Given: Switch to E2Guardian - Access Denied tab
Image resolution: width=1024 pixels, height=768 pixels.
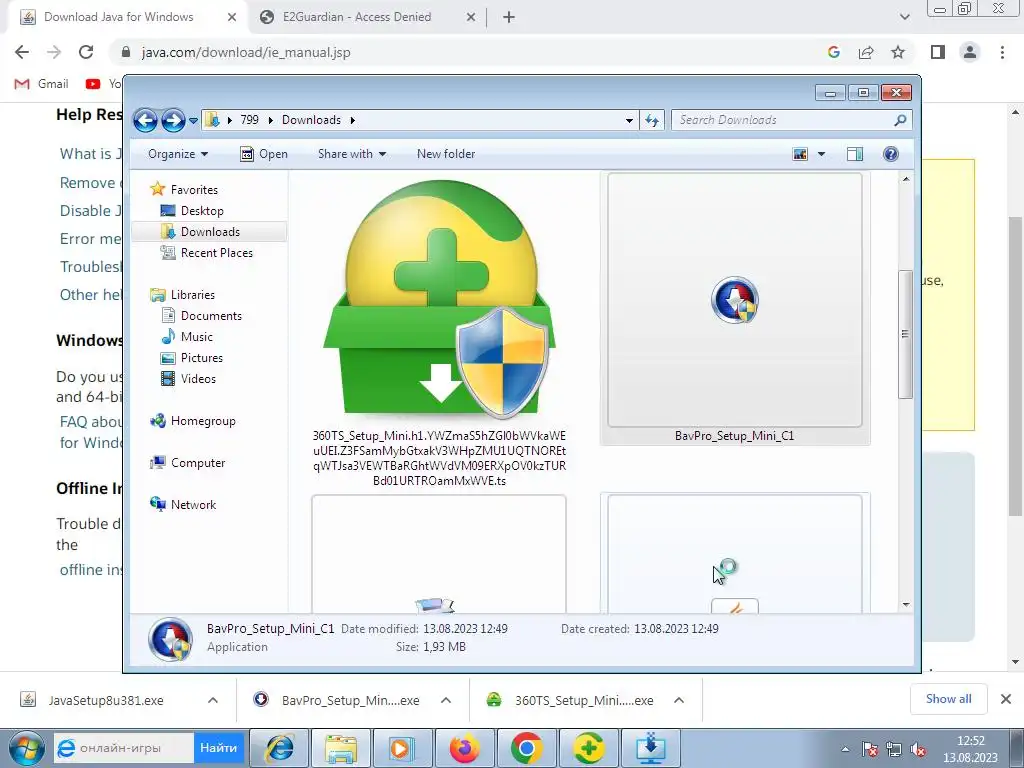Looking at the screenshot, I should pyautogui.click(x=357, y=18).
